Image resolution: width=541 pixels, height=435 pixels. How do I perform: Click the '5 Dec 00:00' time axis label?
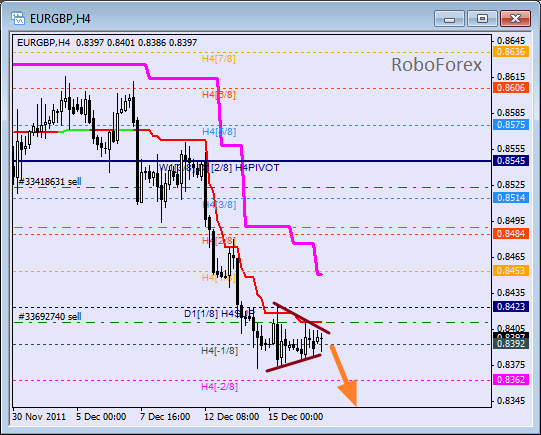(x=101, y=417)
